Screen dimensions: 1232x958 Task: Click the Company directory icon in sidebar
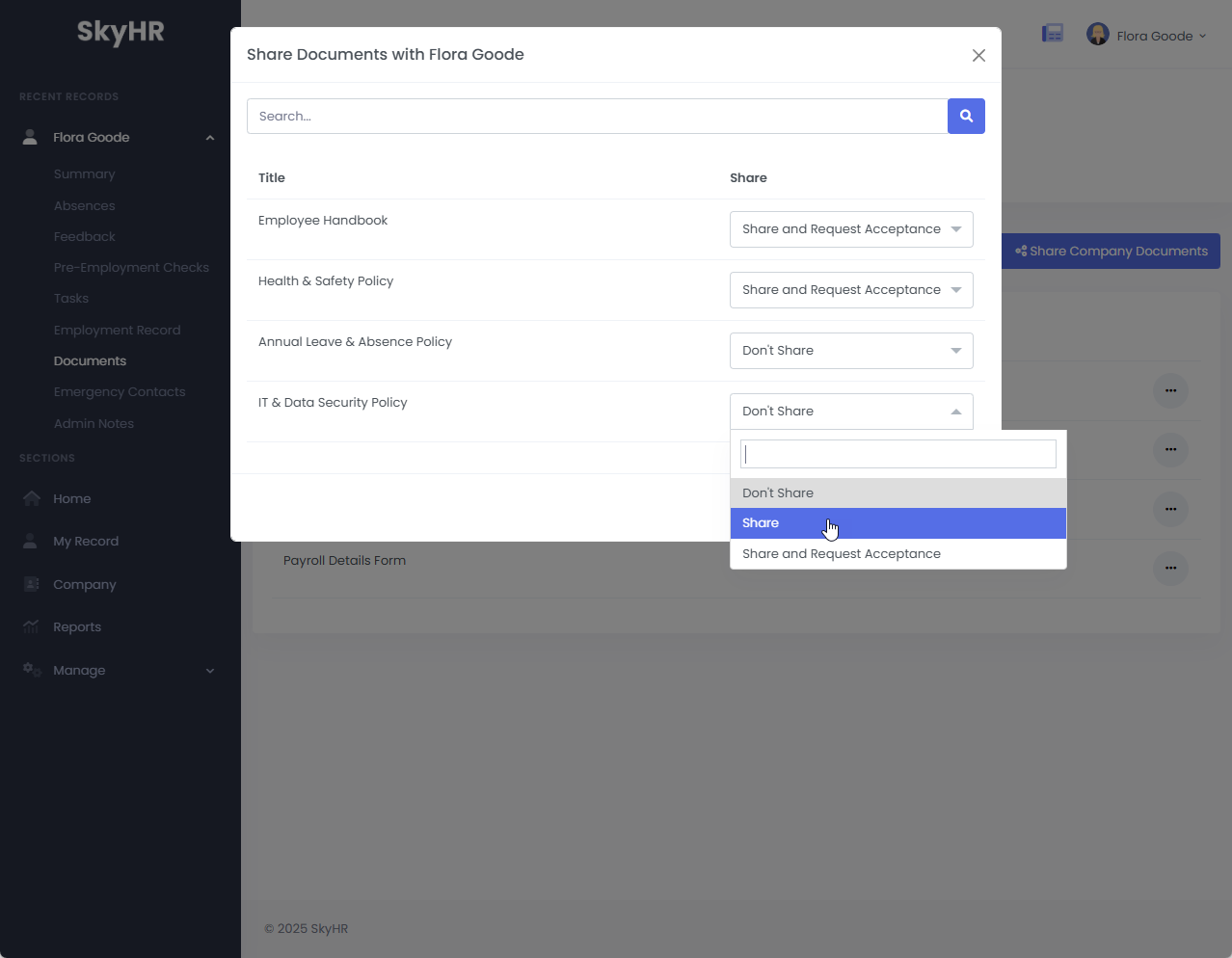[x=33, y=584]
